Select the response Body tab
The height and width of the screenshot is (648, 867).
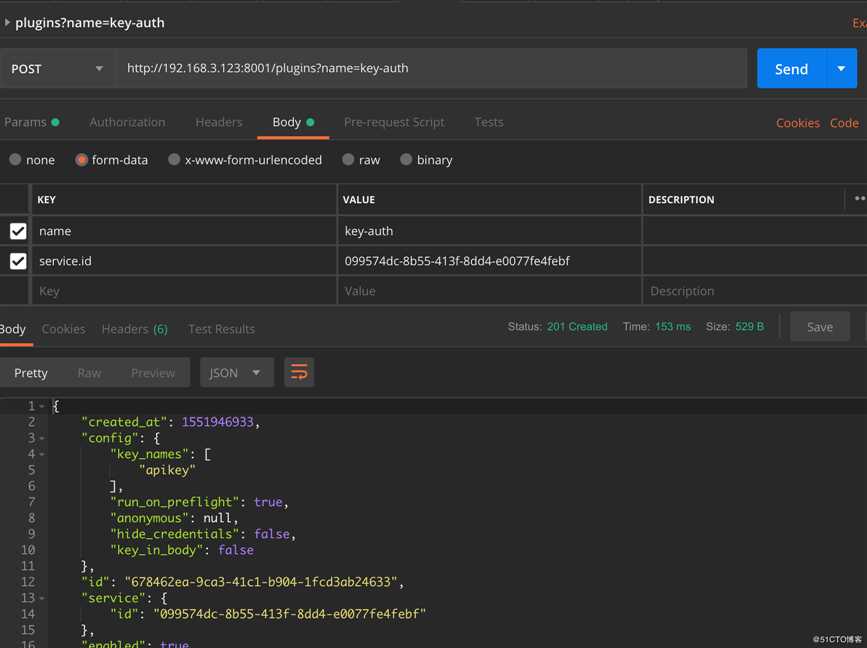click(13, 329)
